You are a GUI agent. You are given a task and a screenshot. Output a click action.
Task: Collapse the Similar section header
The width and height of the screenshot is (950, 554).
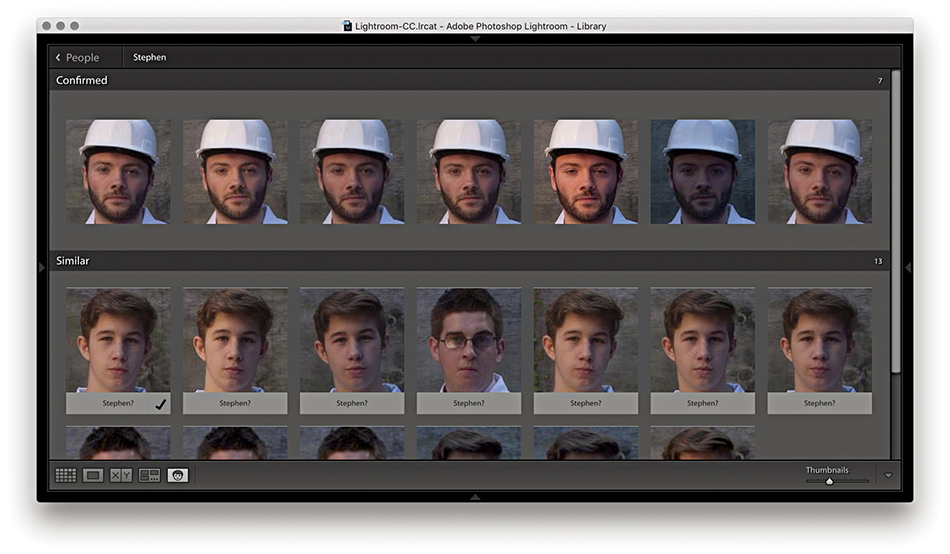[x=73, y=261]
